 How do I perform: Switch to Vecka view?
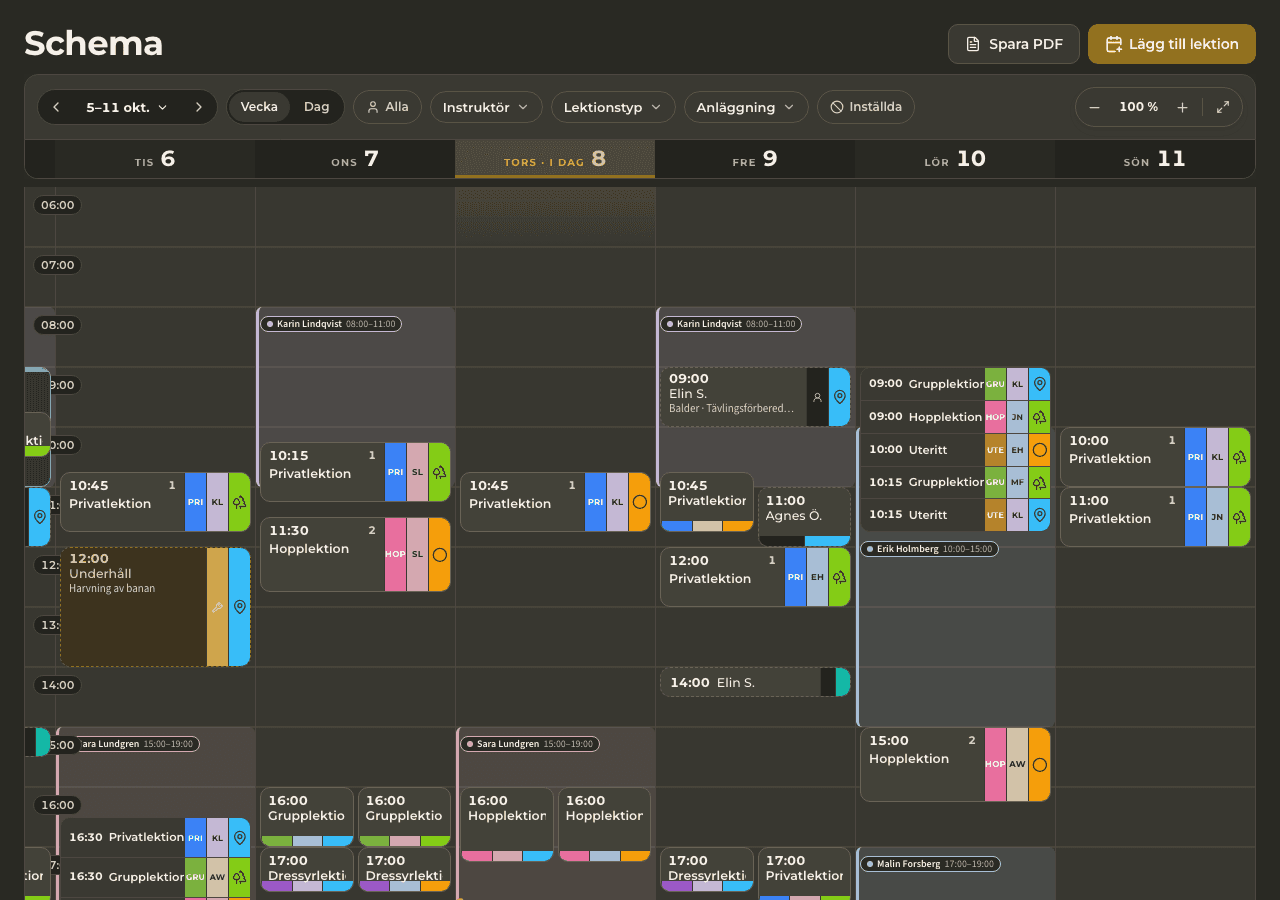pyautogui.click(x=259, y=107)
